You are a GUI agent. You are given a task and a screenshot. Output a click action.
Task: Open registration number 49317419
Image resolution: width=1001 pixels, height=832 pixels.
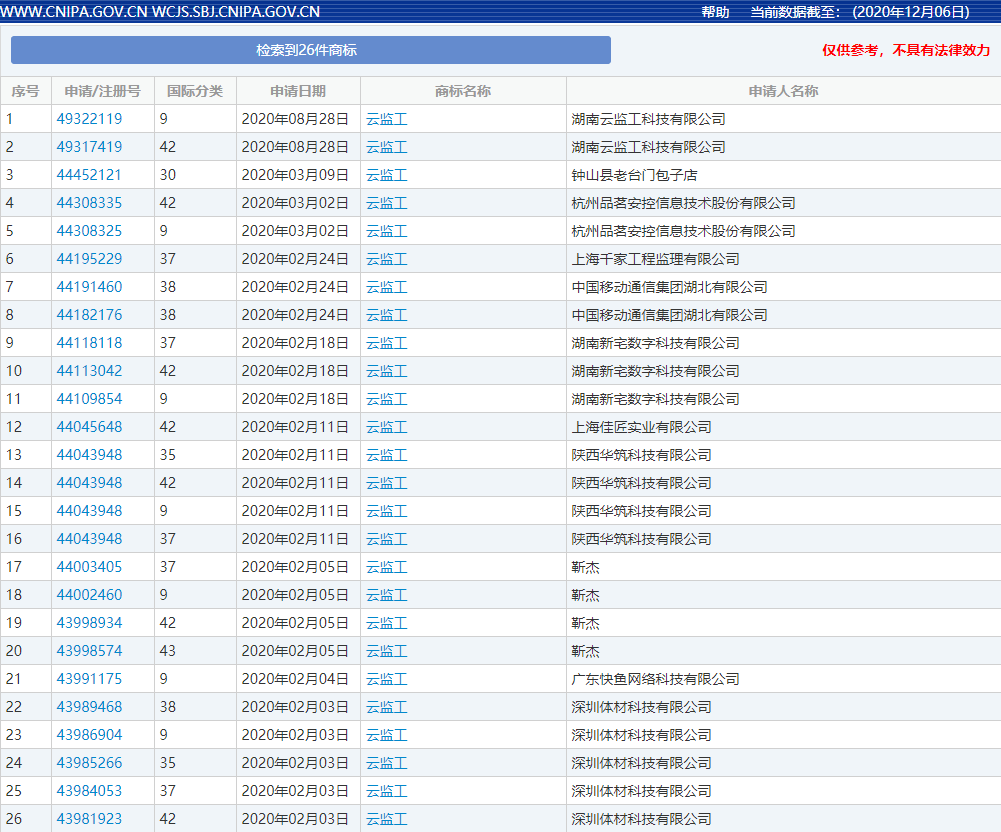click(x=89, y=147)
